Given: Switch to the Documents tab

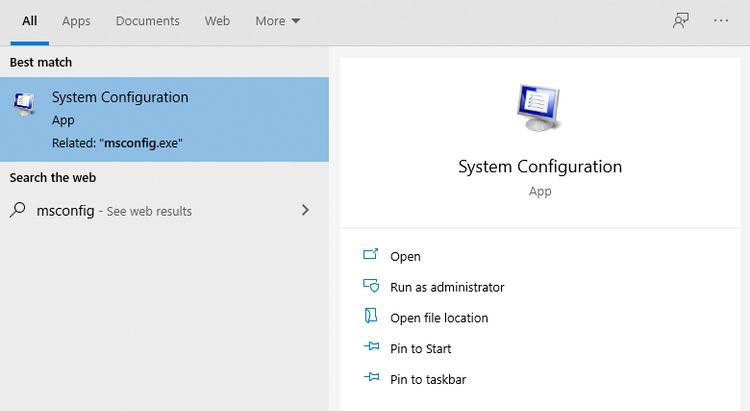Looking at the screenshot, I should [x=147, y=21].
